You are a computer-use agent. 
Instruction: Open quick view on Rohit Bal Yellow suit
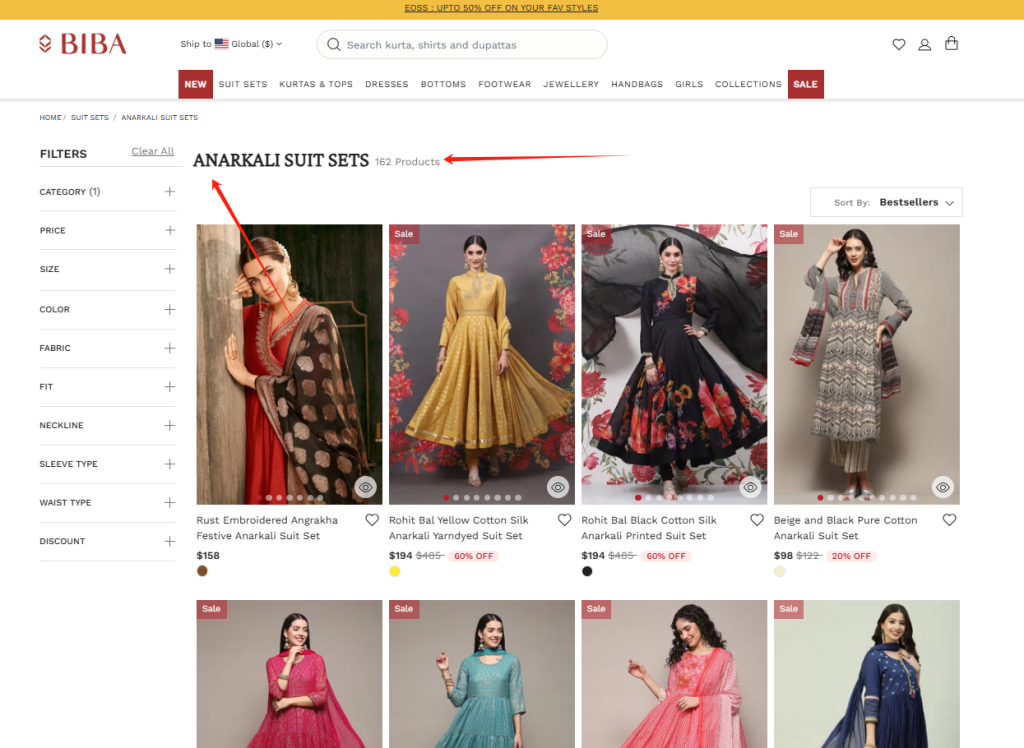point(557,487)
